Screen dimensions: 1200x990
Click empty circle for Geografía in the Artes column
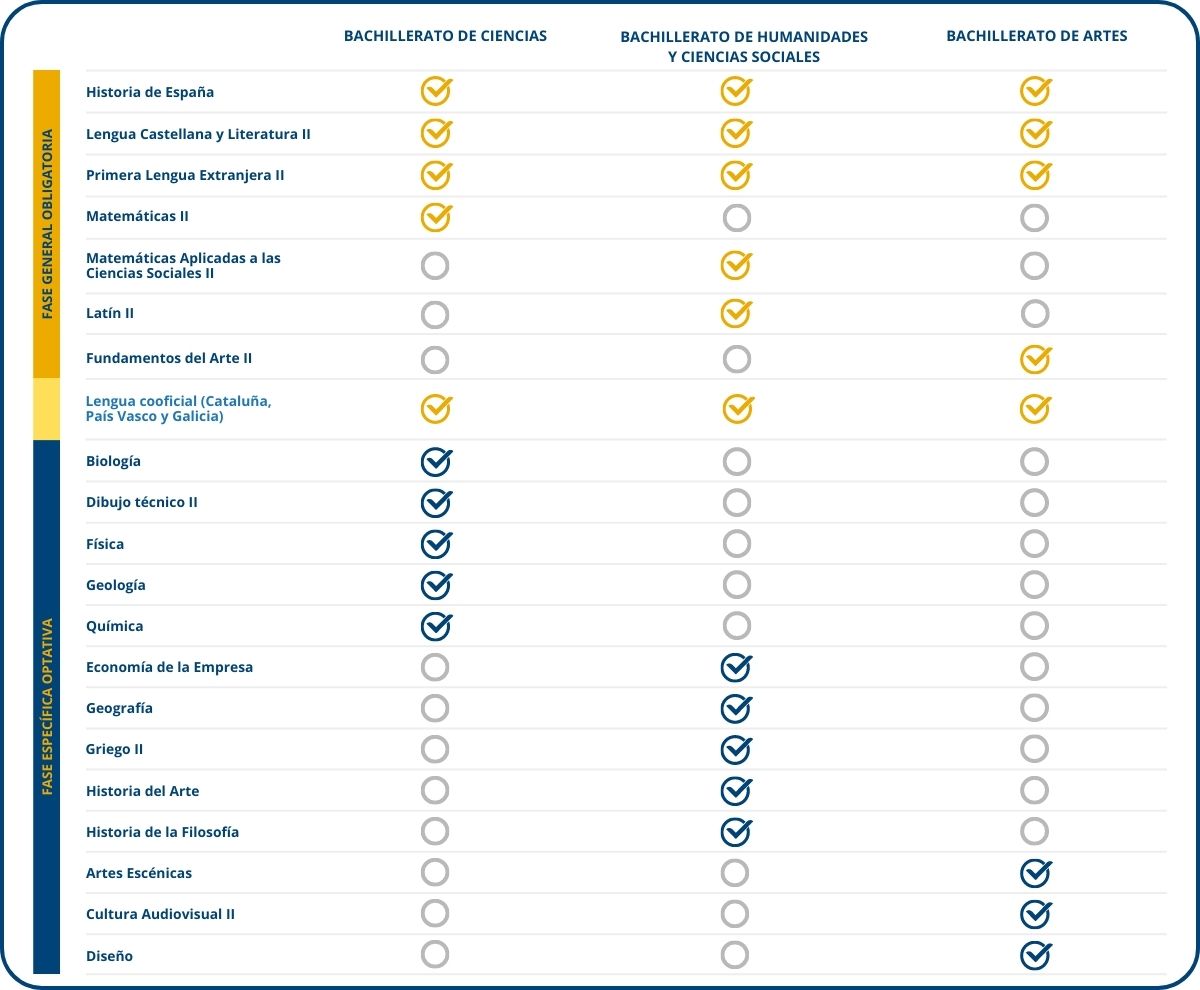point(1034,708)
